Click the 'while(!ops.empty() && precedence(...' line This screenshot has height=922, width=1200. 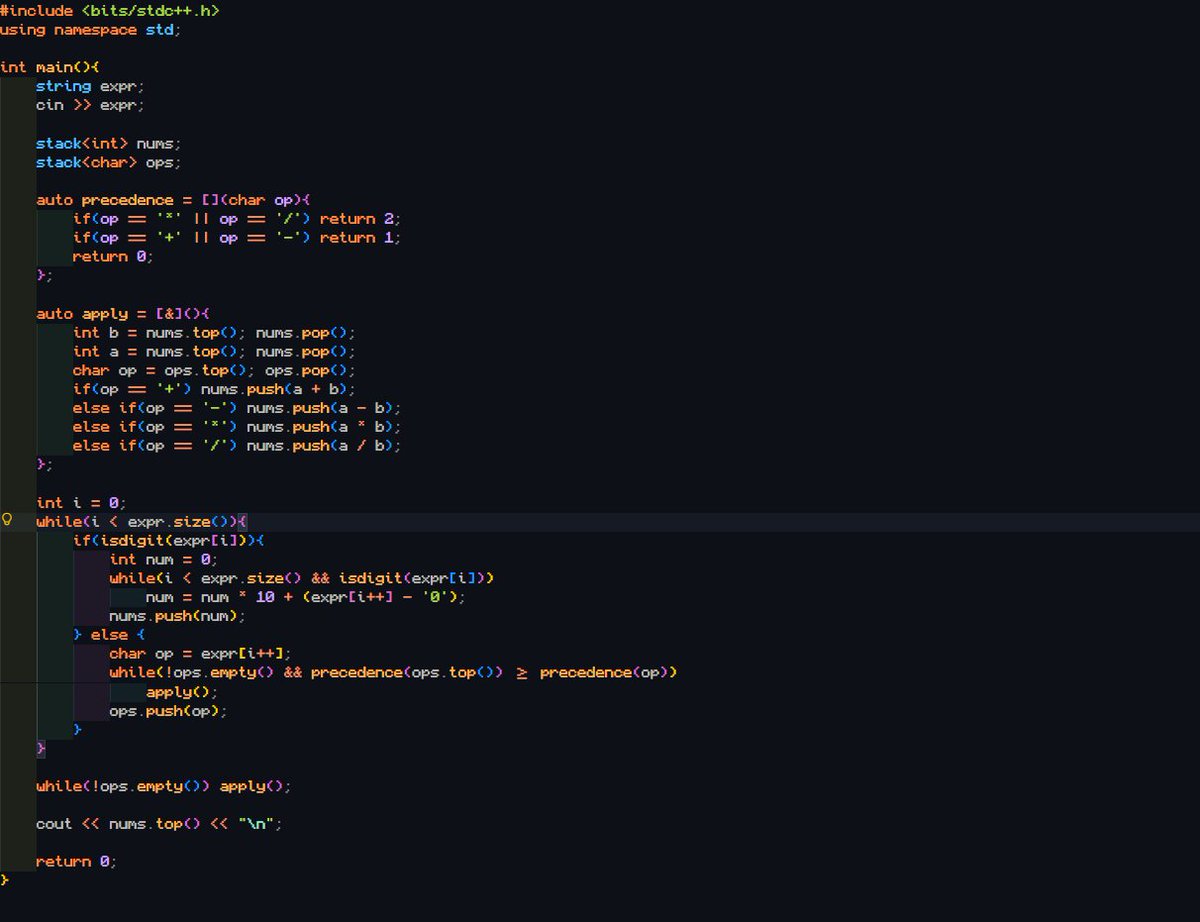coord(394,674)
